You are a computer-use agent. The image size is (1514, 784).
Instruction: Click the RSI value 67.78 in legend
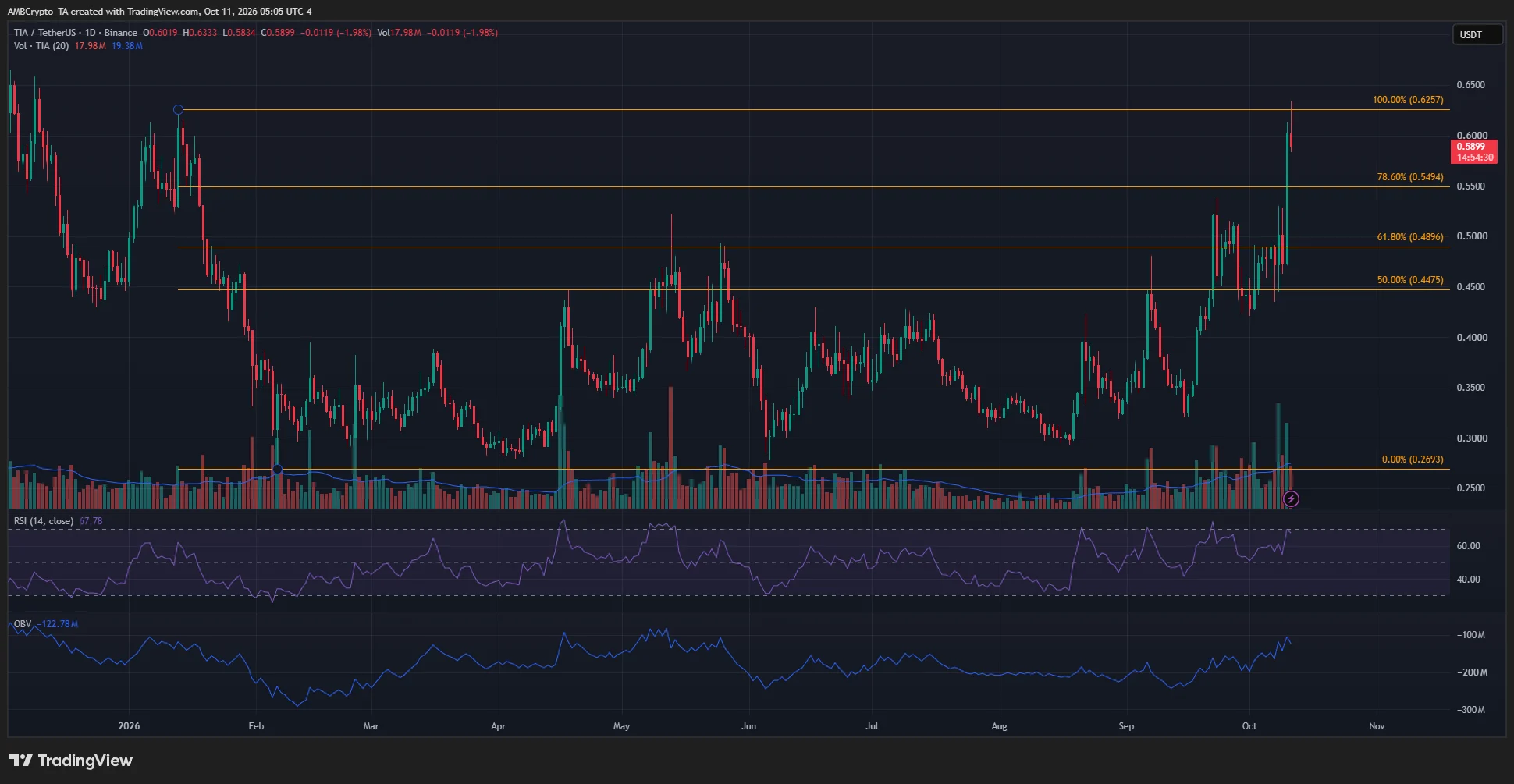(x=91, y=521)
